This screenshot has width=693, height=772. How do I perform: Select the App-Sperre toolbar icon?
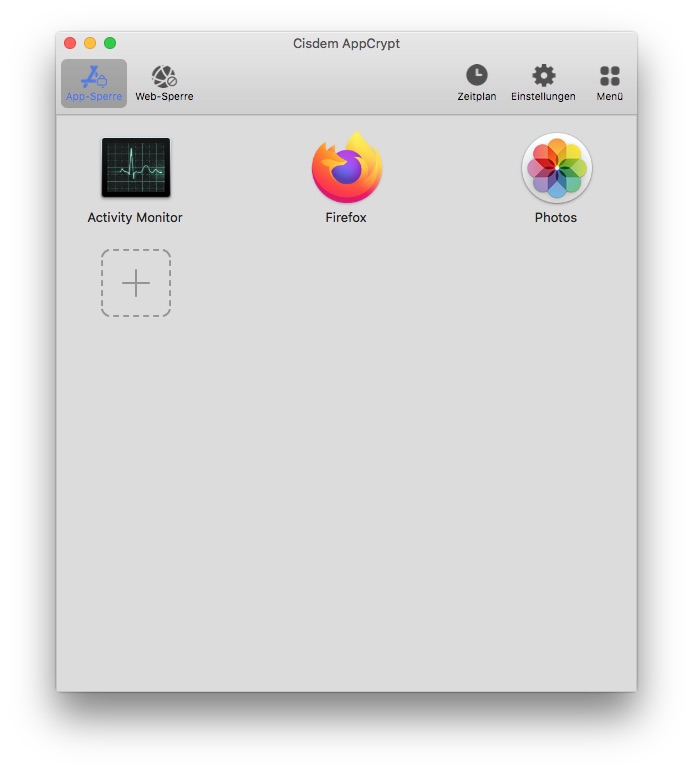click(x=94, y=76)
